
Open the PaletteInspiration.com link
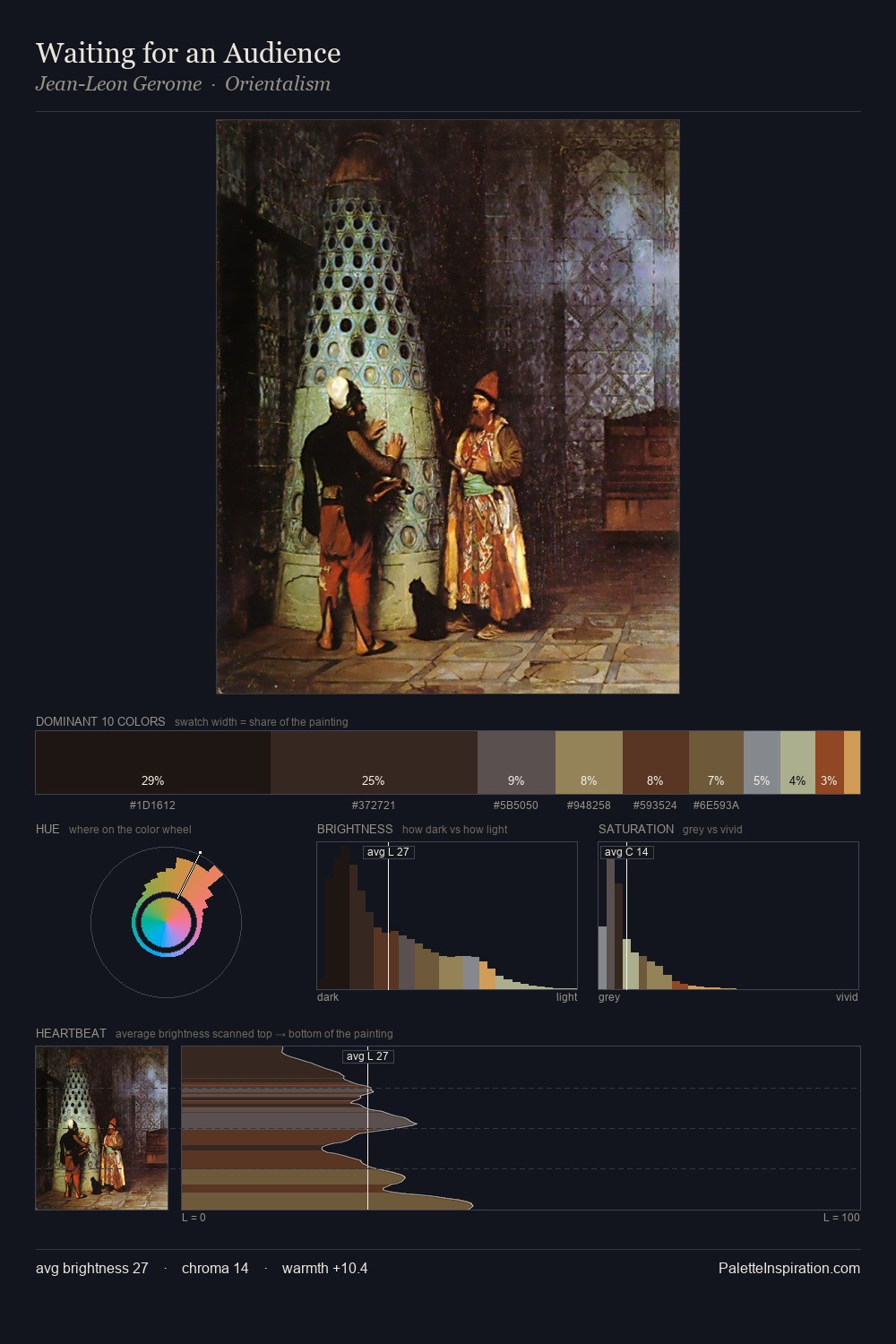pyautogui.click(x=789, y=1268)
